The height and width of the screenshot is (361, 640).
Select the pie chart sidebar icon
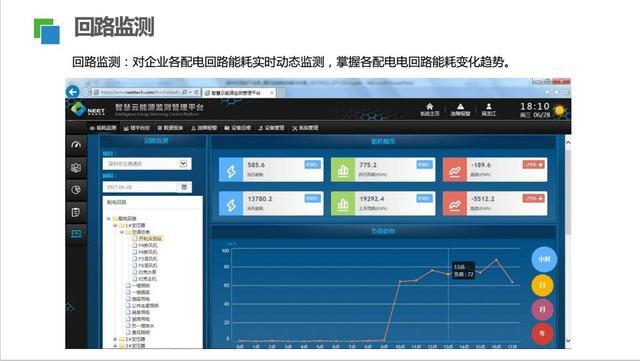click(76, 190)
